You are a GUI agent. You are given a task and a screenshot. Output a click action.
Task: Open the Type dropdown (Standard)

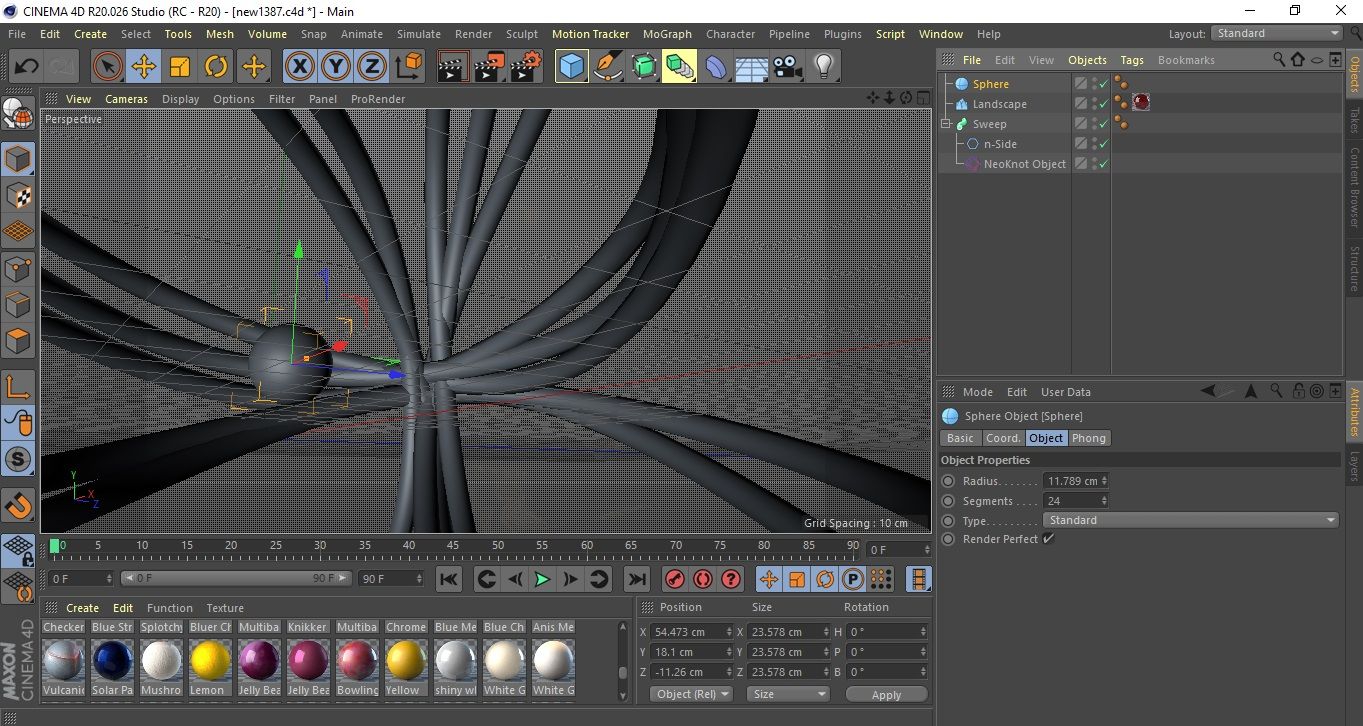pos(1190,520)
